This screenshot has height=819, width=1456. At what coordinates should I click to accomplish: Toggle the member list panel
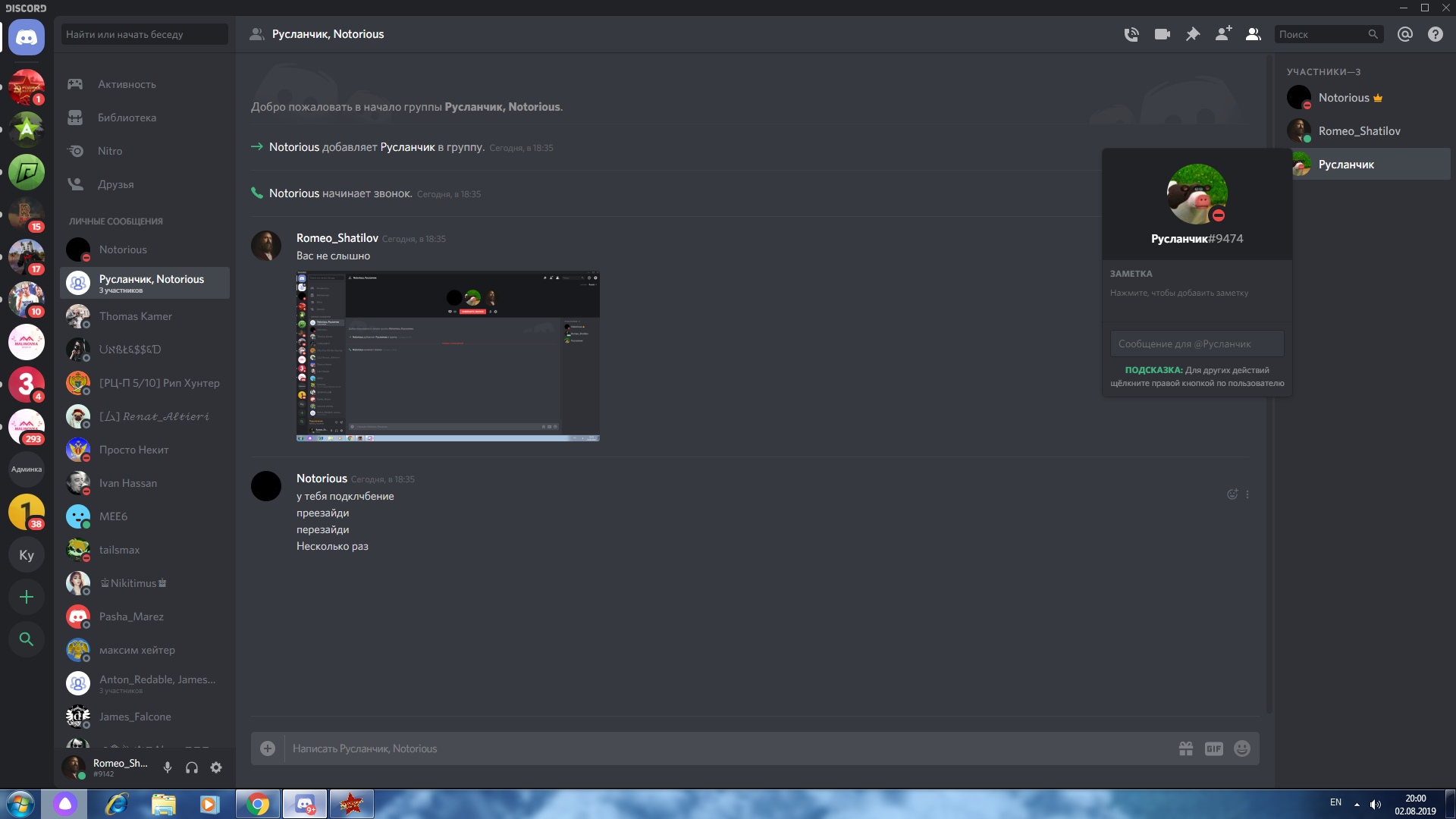coord(1254,34)
